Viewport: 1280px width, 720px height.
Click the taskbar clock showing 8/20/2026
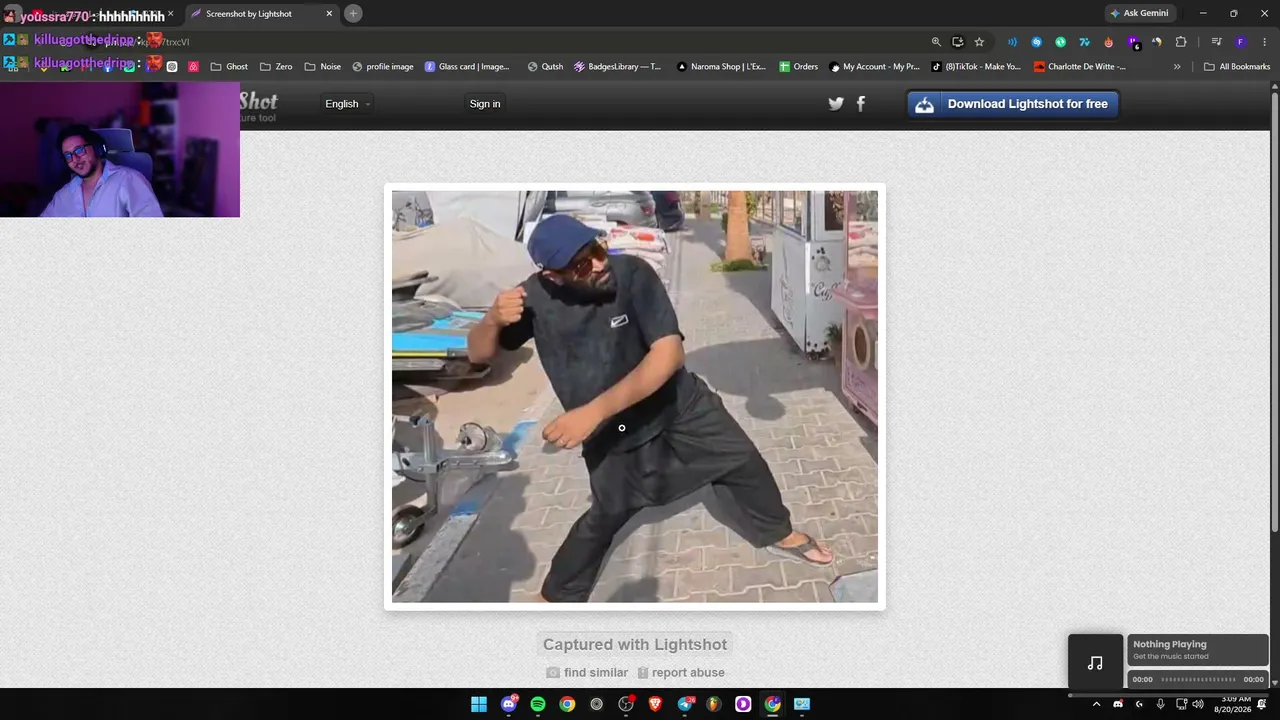tap(1232, 704)
